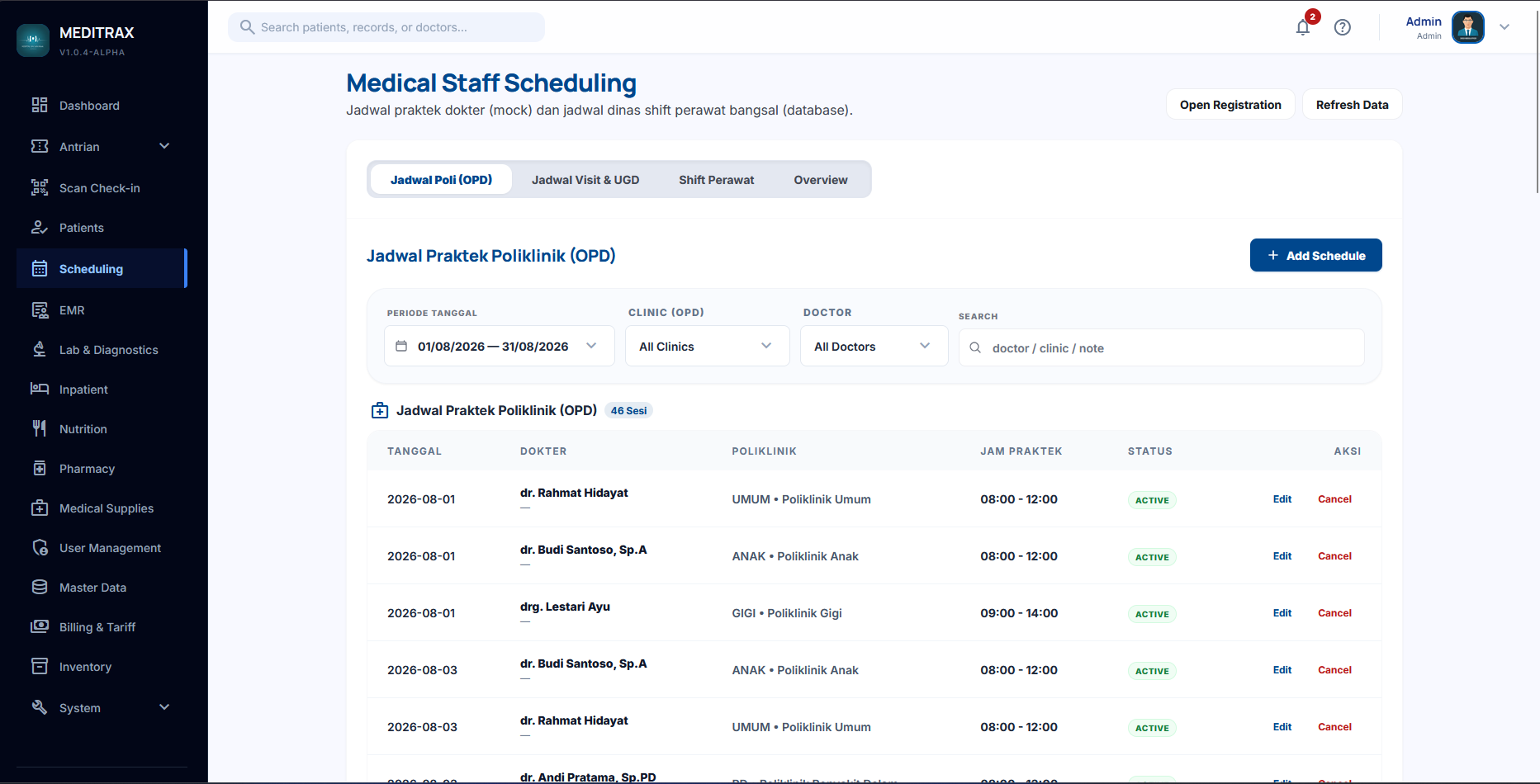Click the help question mark icon

1343,27
